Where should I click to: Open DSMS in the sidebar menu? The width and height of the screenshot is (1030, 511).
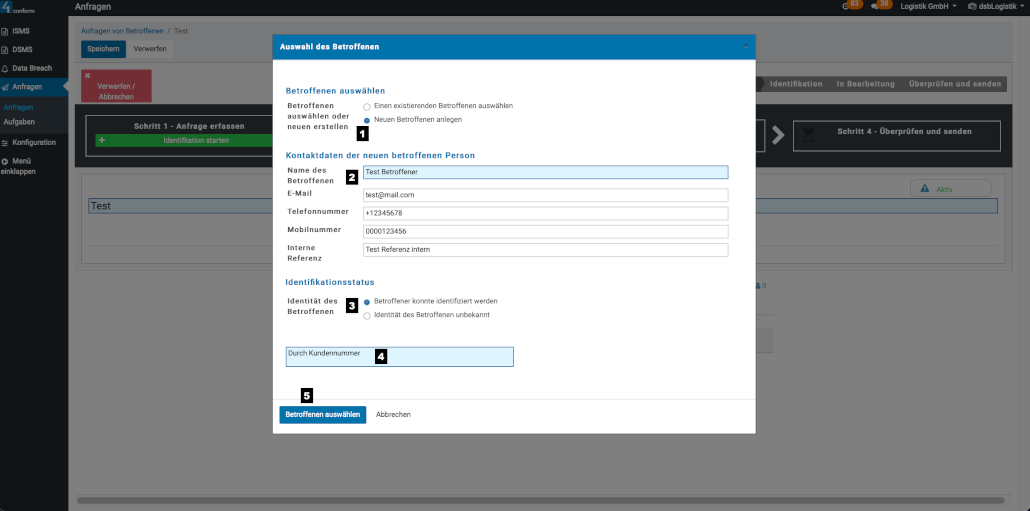tap(21, 50)
